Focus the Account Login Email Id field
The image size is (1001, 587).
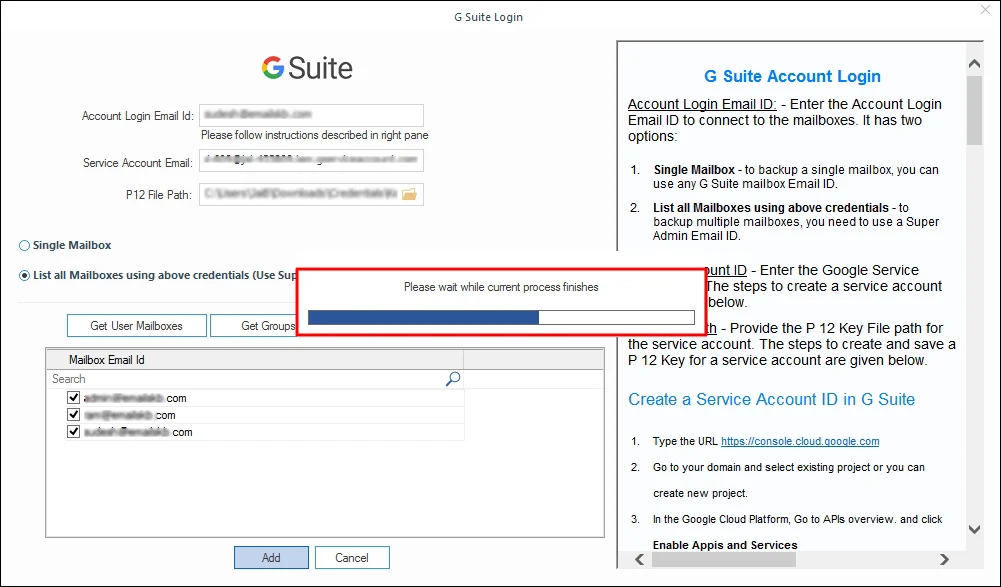[311, 115]
